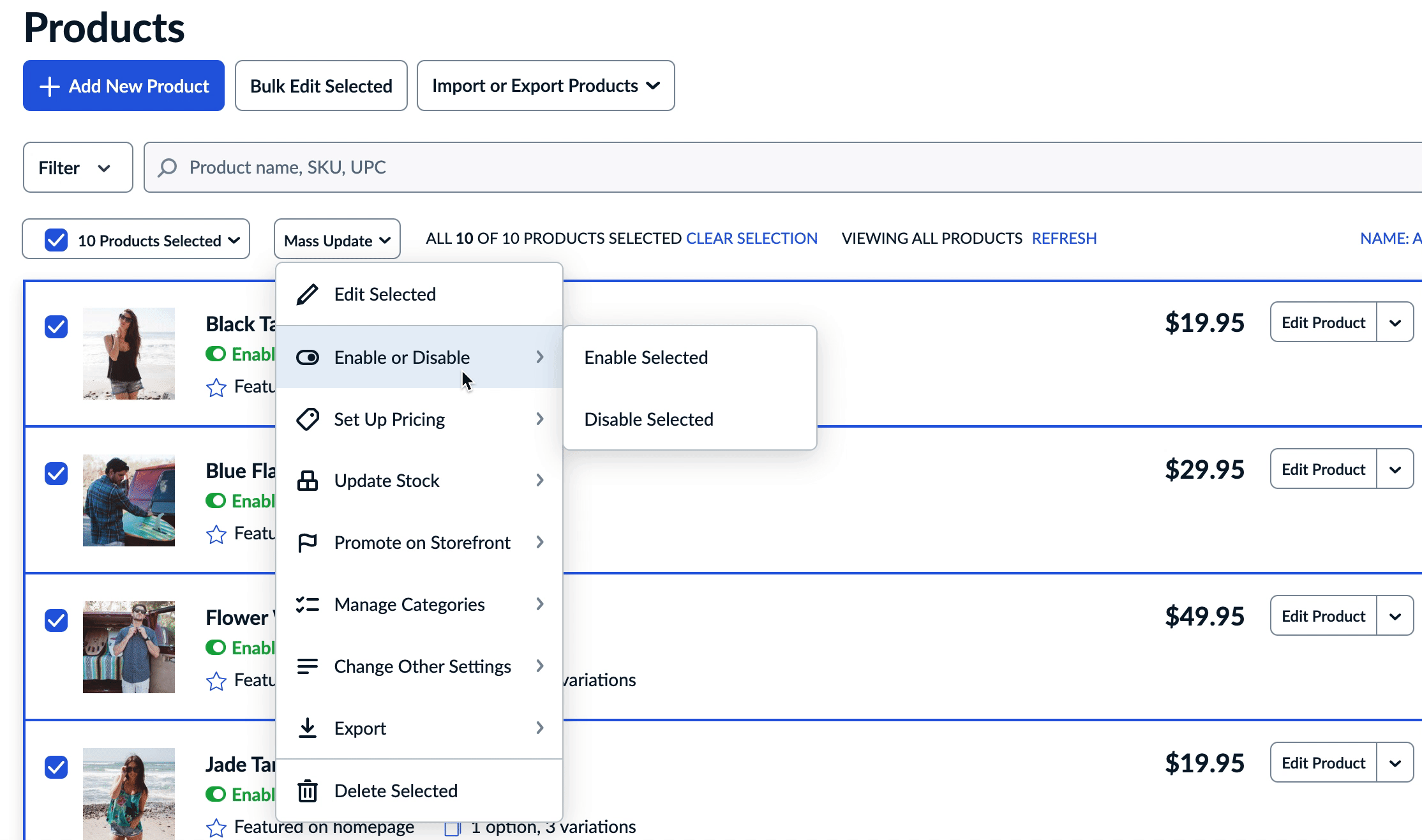Click the product search input field

click(766, 167)
